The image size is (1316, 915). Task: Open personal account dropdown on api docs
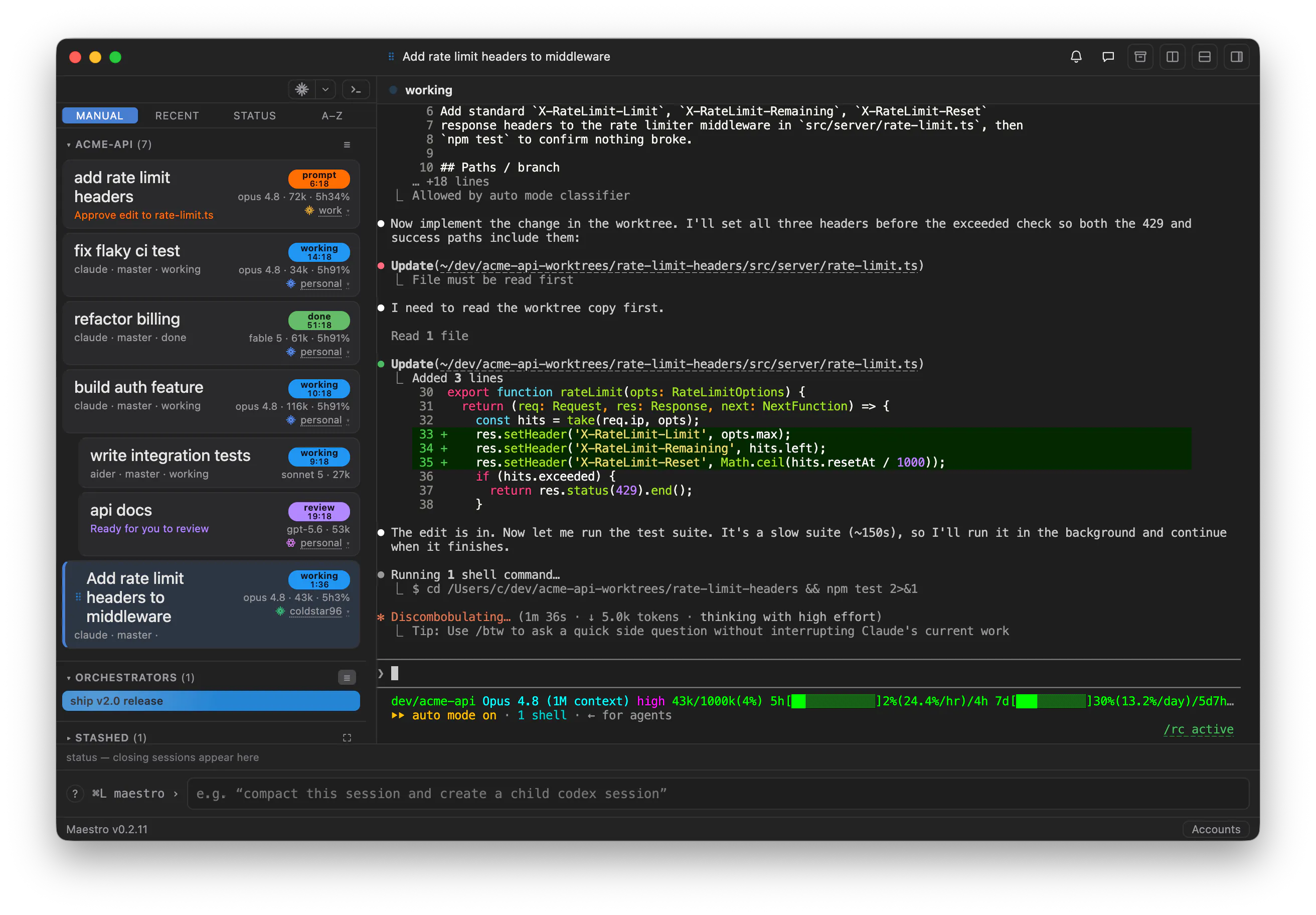(324, 543)
